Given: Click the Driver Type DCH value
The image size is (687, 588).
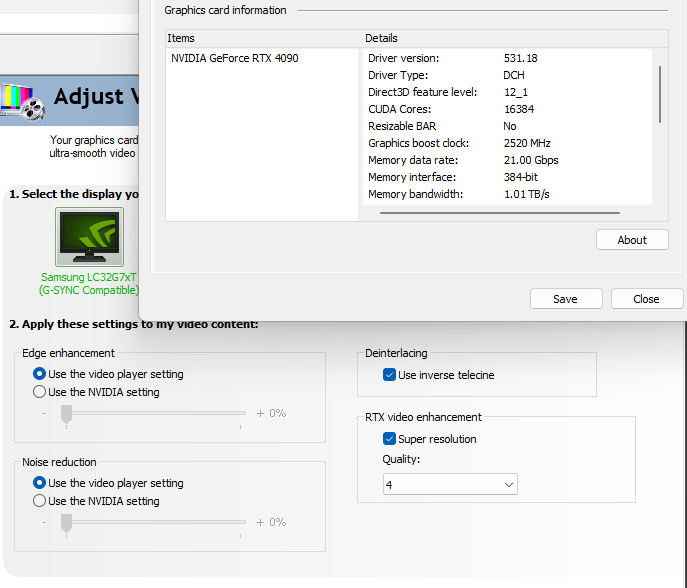Looking at the screenshot, I should (x=513, y=75).
